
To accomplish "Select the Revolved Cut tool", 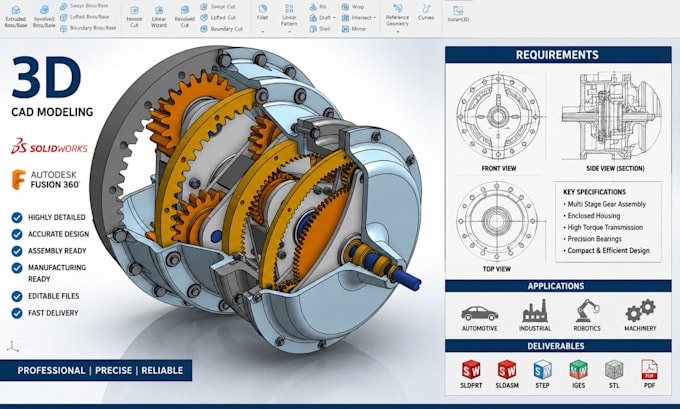I will [x=185, y=17].
